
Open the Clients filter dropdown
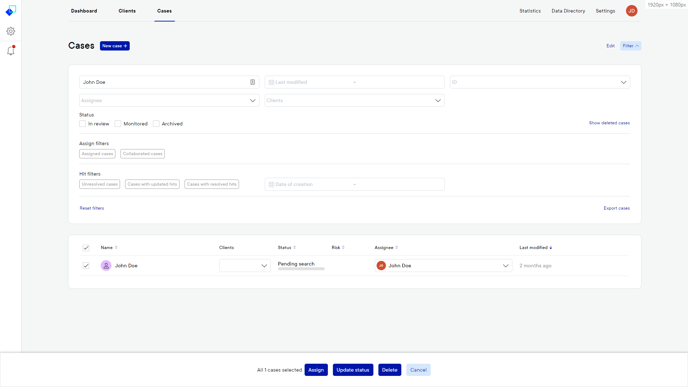[355, 100]
